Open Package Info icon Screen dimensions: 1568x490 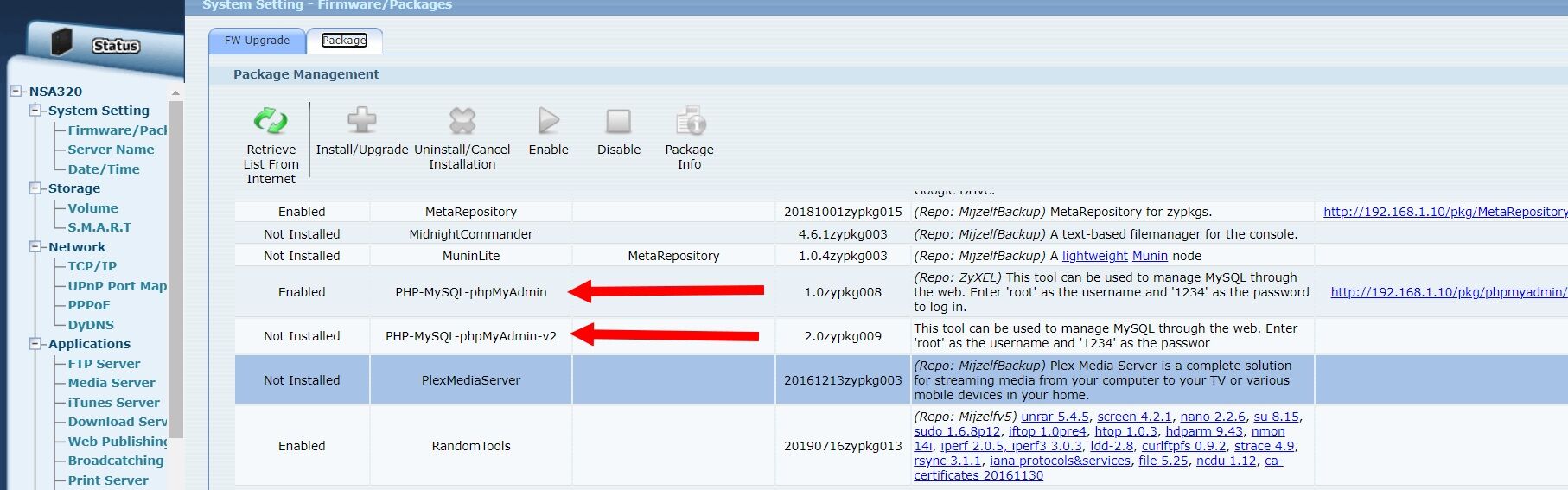pos(690,120)
